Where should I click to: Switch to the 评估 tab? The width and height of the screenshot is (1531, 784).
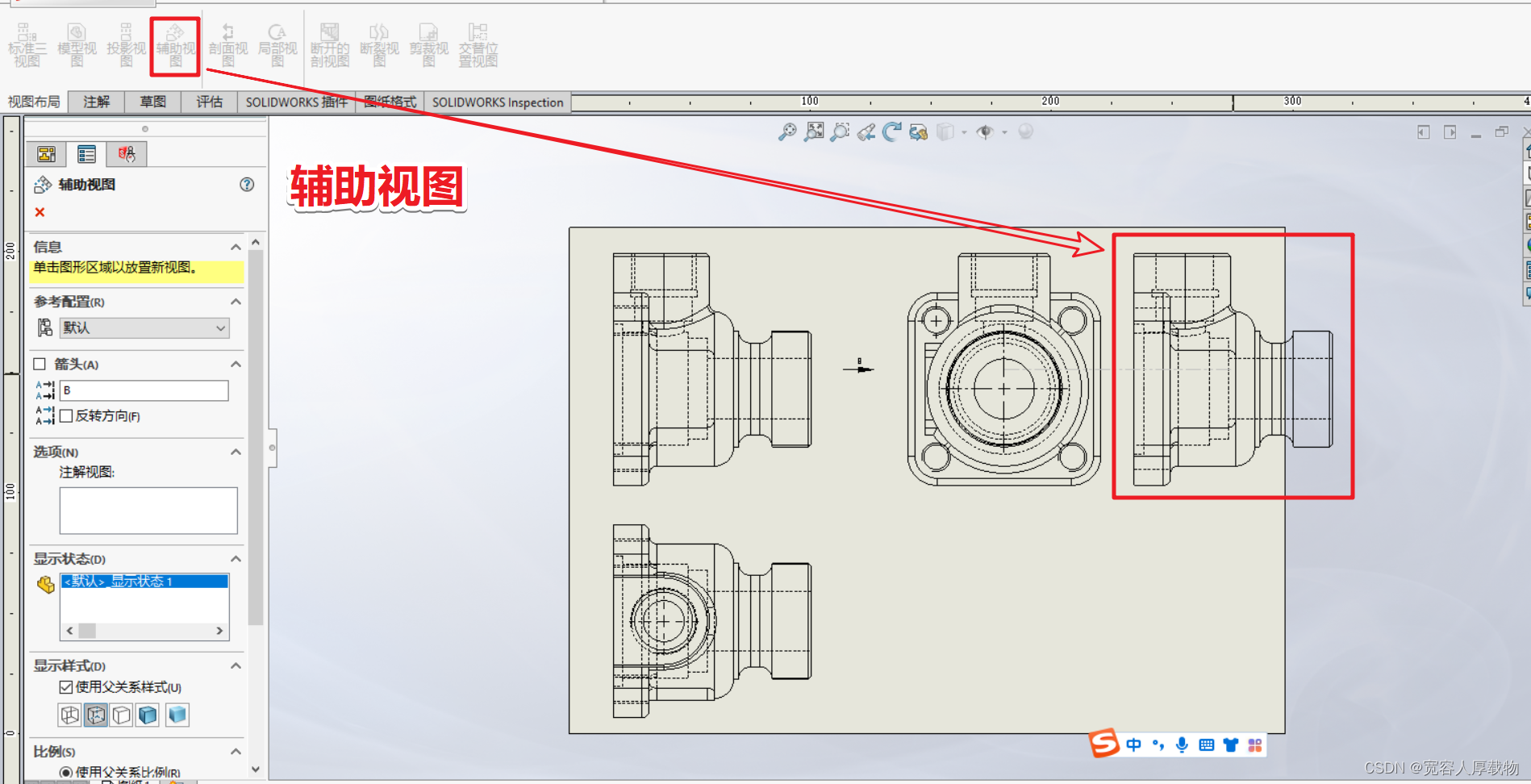point(209,102)
